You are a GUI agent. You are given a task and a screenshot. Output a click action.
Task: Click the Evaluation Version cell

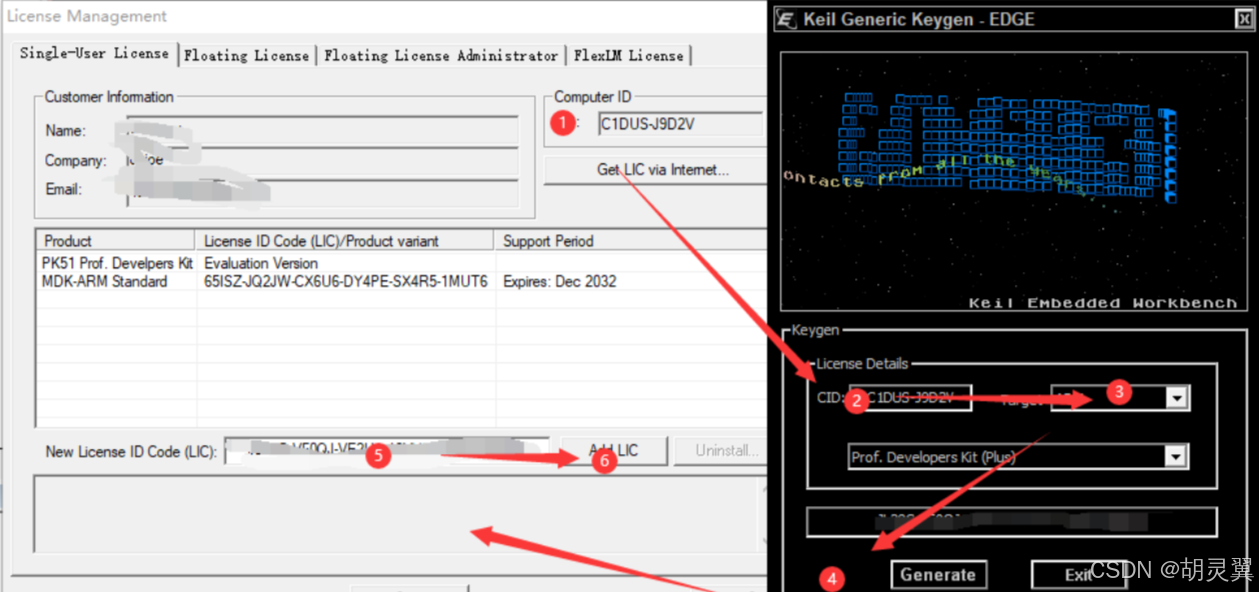[261, 263]
